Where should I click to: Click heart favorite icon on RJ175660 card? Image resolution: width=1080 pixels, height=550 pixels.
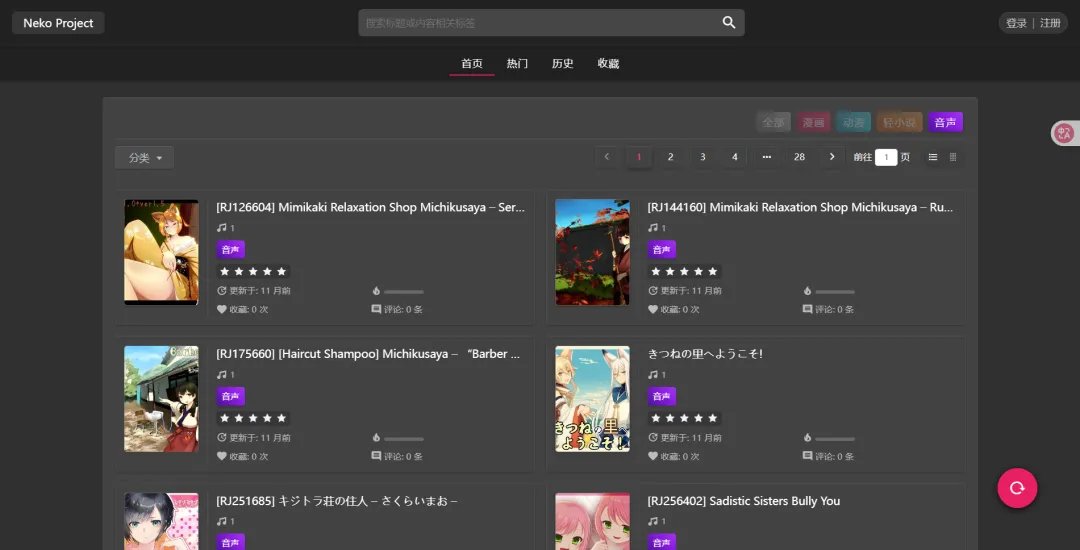[222, 456]
